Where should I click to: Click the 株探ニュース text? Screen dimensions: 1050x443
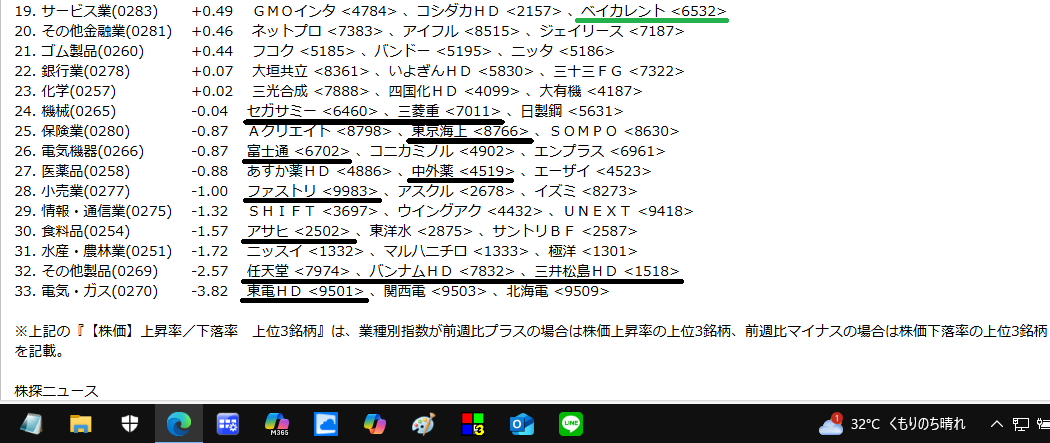click(56, 392)
